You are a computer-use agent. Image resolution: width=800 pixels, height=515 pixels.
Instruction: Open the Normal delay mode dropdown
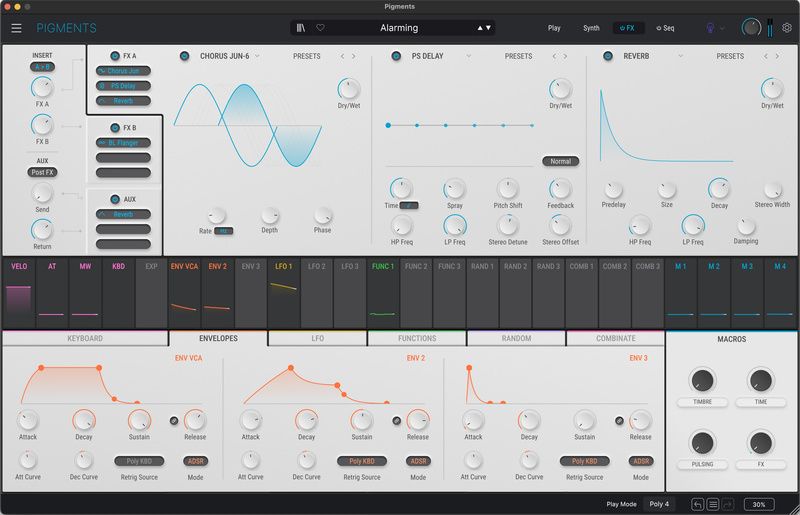click(560, 161)
